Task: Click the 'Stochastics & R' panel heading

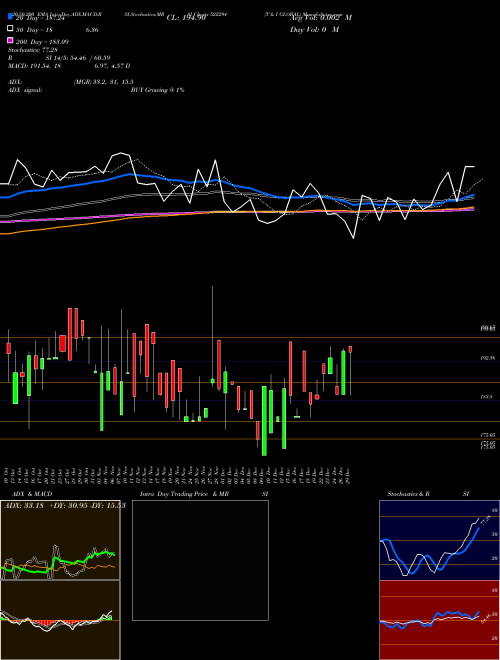Action: click(x=408, y=494)
